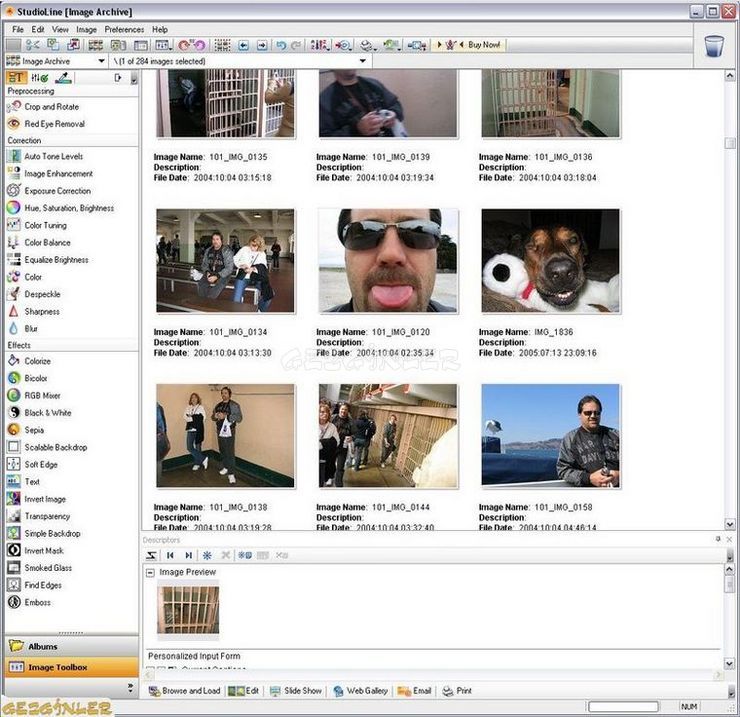The width and height of the screenshot is (740, 717).
Task: Click the select-all dotted grid icon
Action: pyautogui.click(x=222, y=45)
